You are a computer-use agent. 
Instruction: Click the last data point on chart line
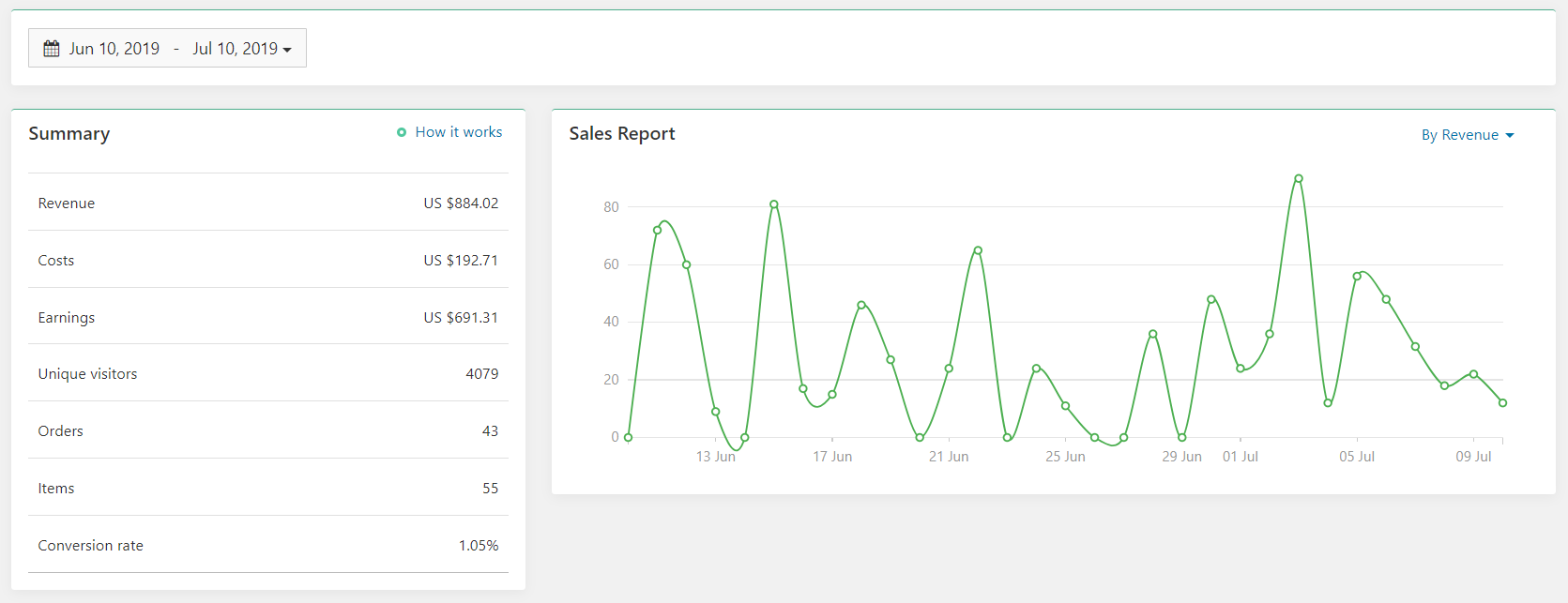pos(1502,403)
